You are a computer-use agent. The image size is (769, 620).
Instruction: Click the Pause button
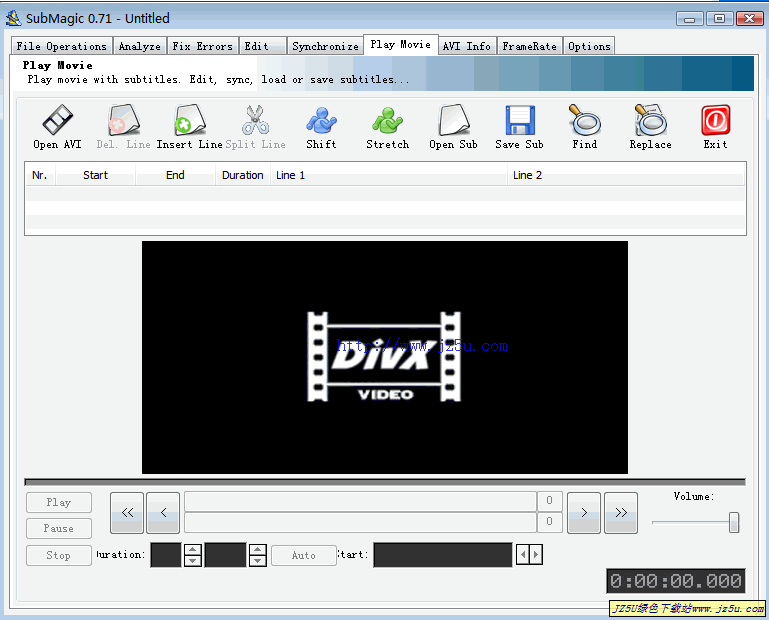(x=59, y=528)
